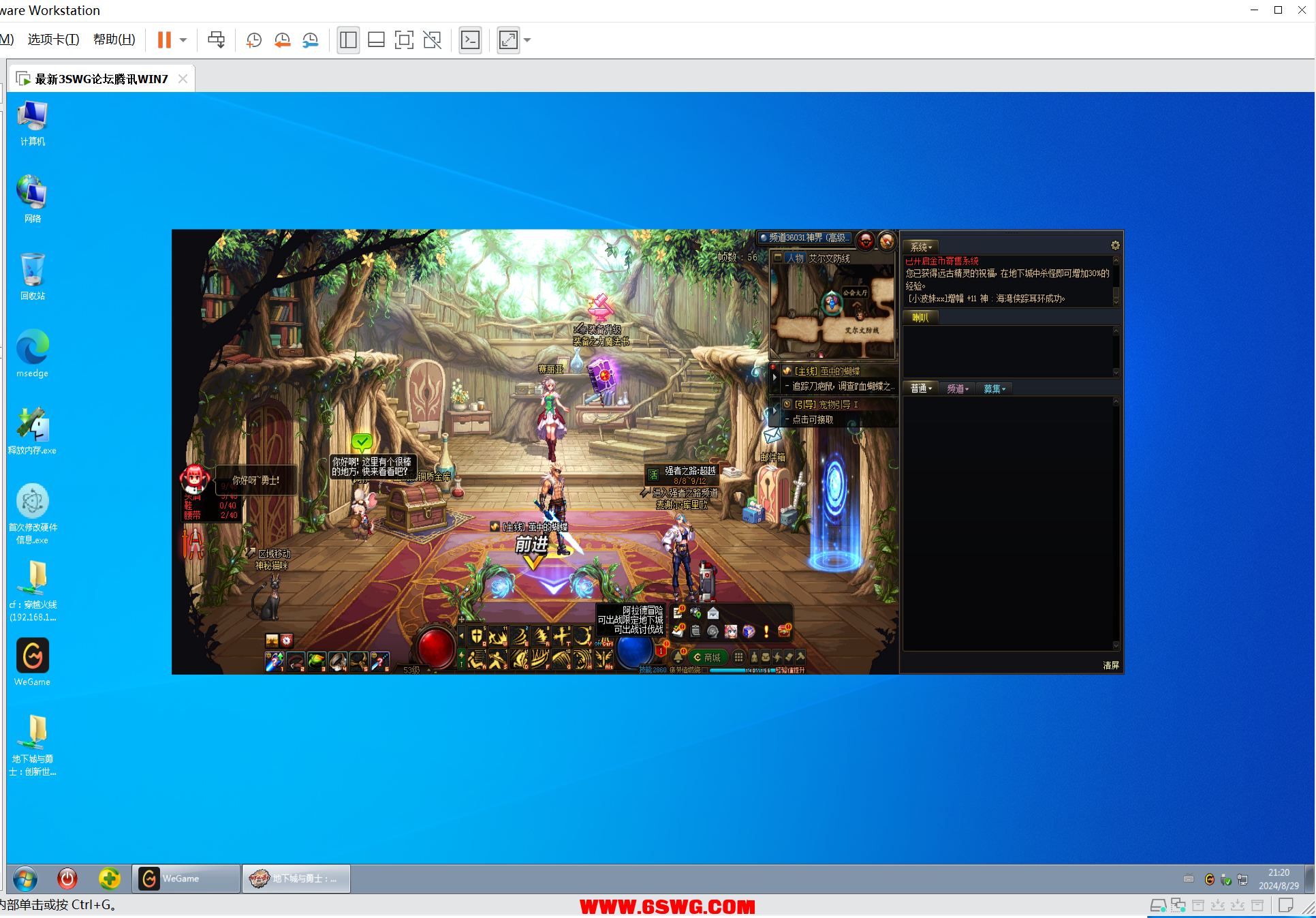
Task: Select 地下城与勇士 desktop shortcut icon
Action: pyautogui.click(x=32, y=745)
